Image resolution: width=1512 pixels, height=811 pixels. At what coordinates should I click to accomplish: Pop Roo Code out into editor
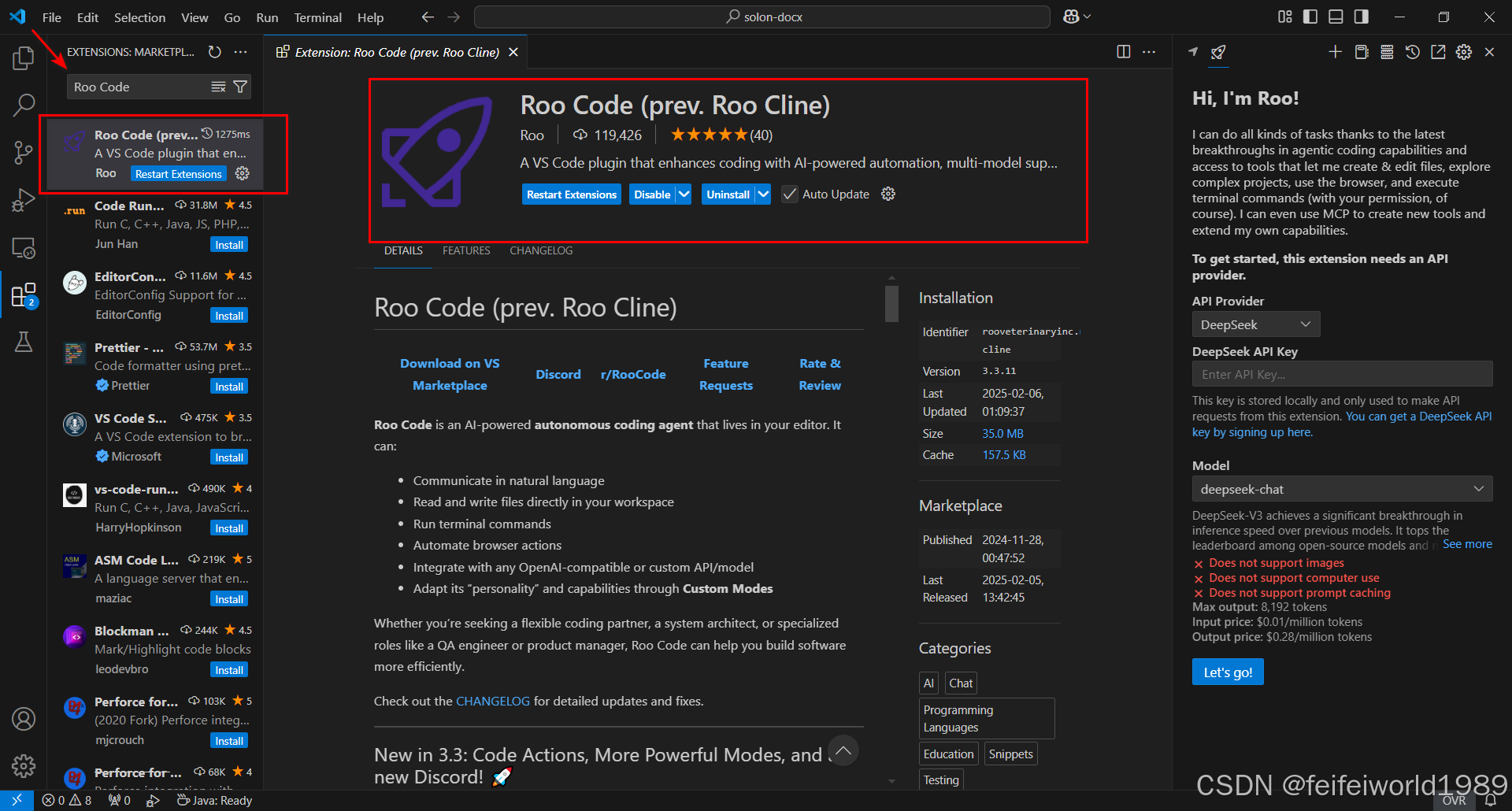[x=1438, y=52]
